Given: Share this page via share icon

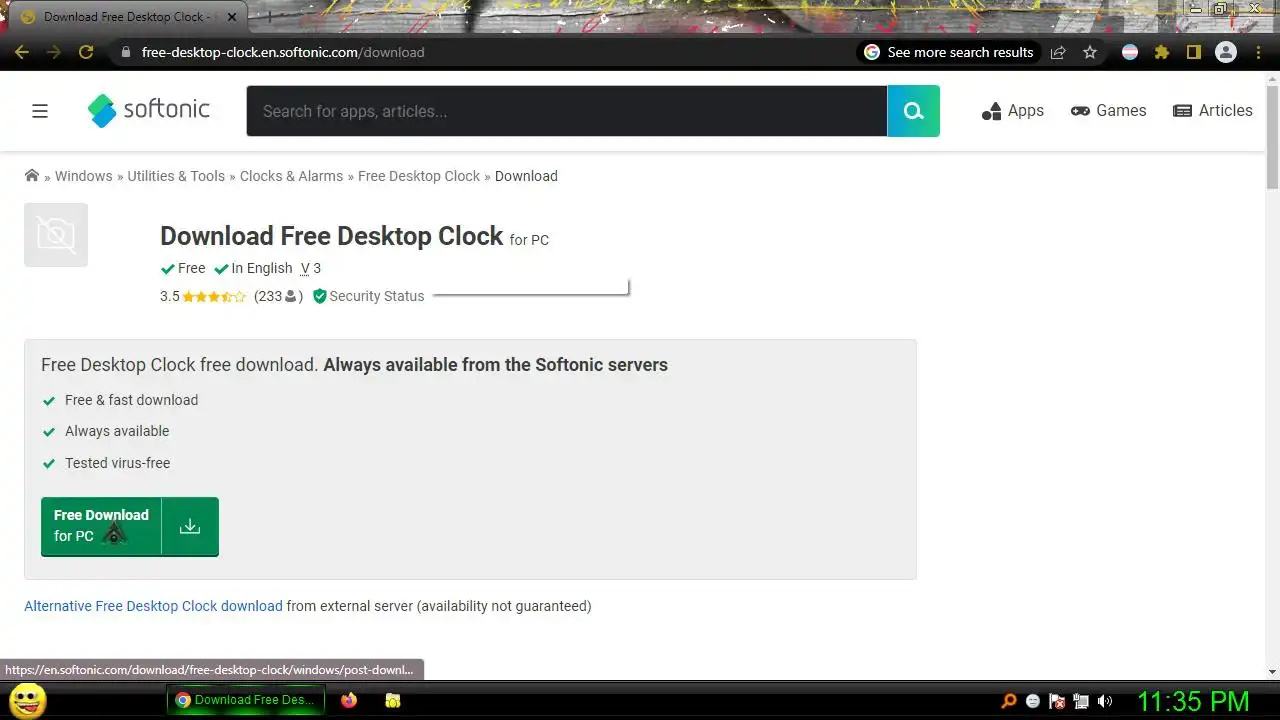Looking at the screenshot, I should point(1058,52).
